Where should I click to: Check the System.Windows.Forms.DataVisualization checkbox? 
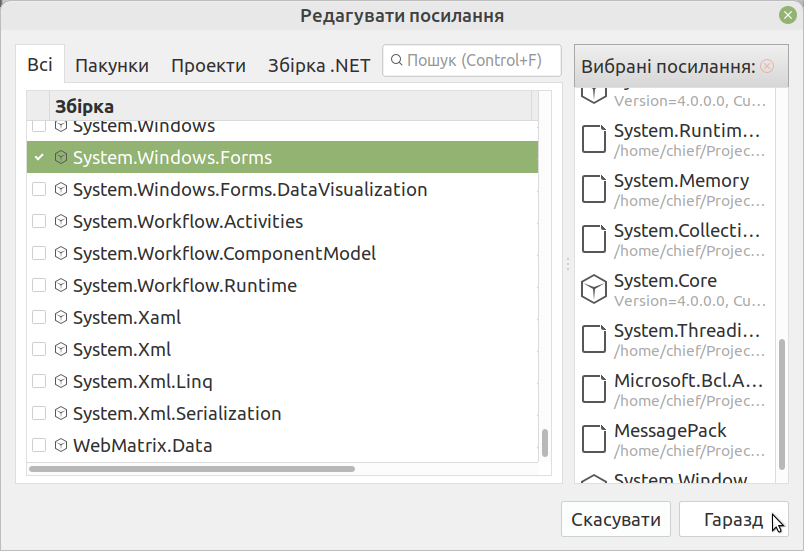click(x=39, y=190)
